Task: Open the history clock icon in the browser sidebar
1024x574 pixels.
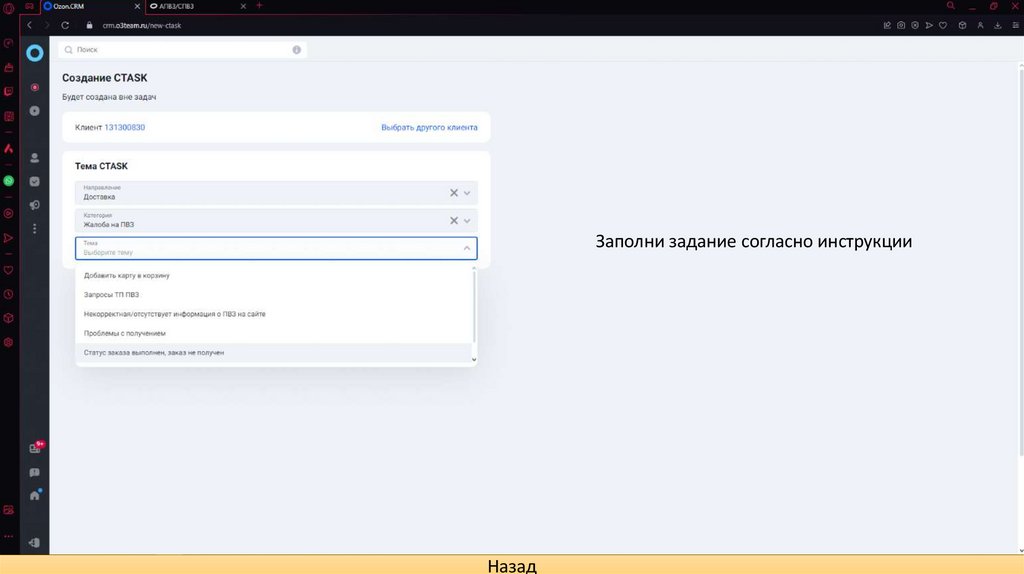Action: (8, 295)
